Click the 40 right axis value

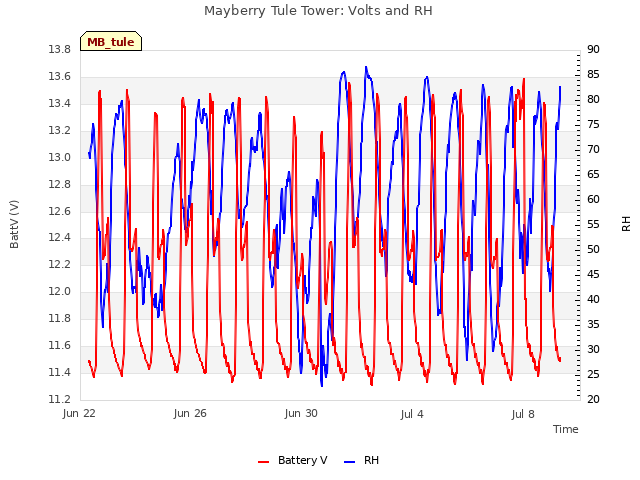tap(593, 299)
